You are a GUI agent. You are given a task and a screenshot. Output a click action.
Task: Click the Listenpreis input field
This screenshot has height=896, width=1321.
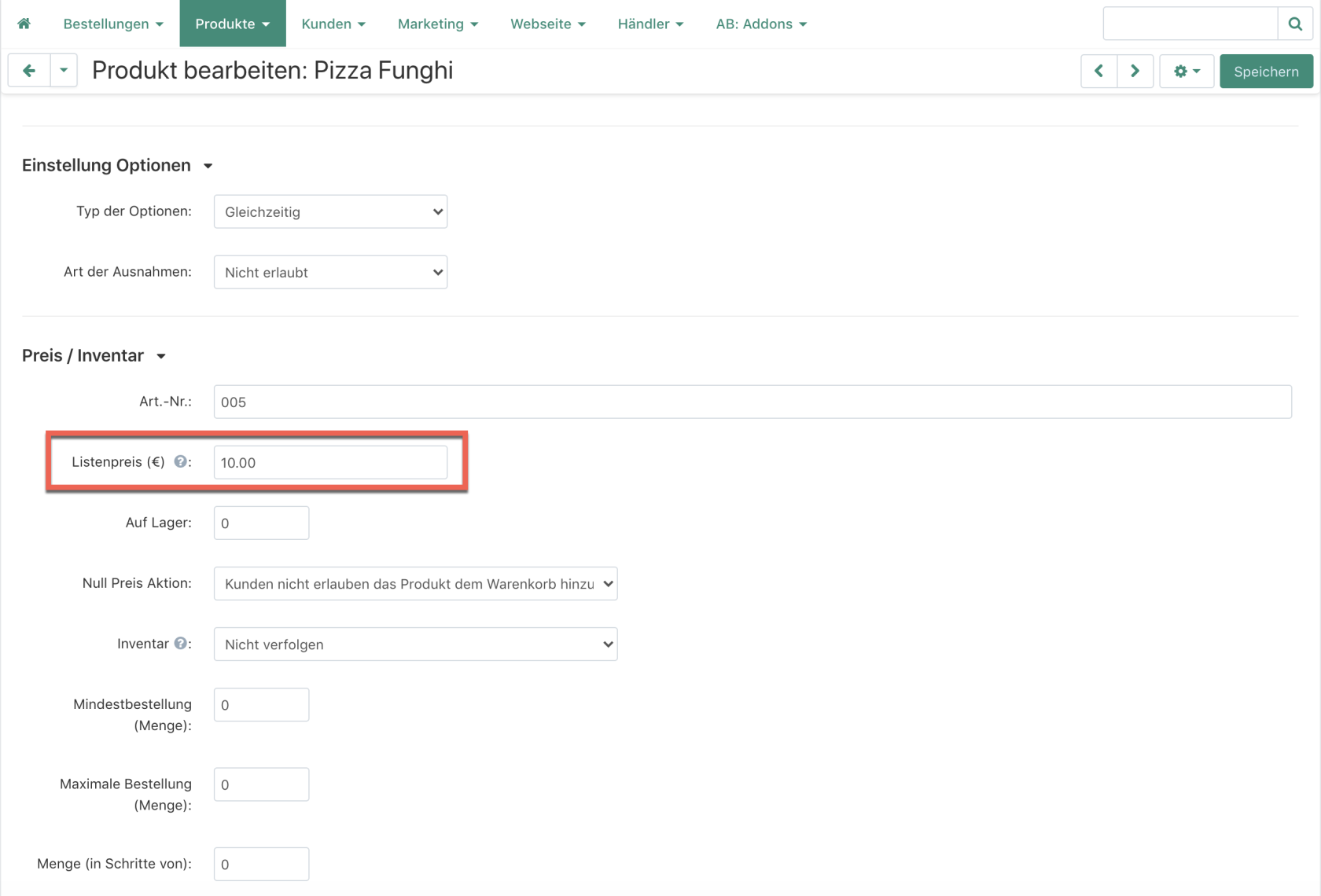point(330,462)
